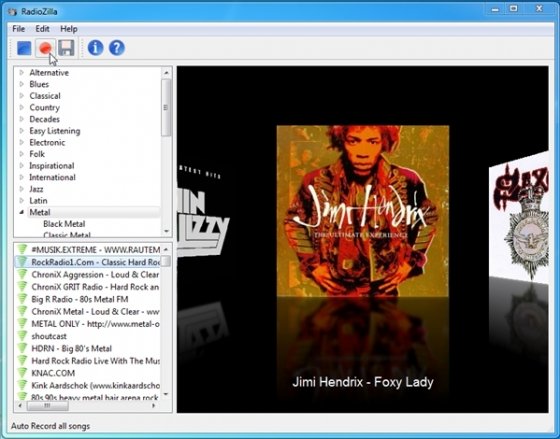Select the Black Metal subgenre
This screenshot has width=560, height=439.
pos(64,224)
